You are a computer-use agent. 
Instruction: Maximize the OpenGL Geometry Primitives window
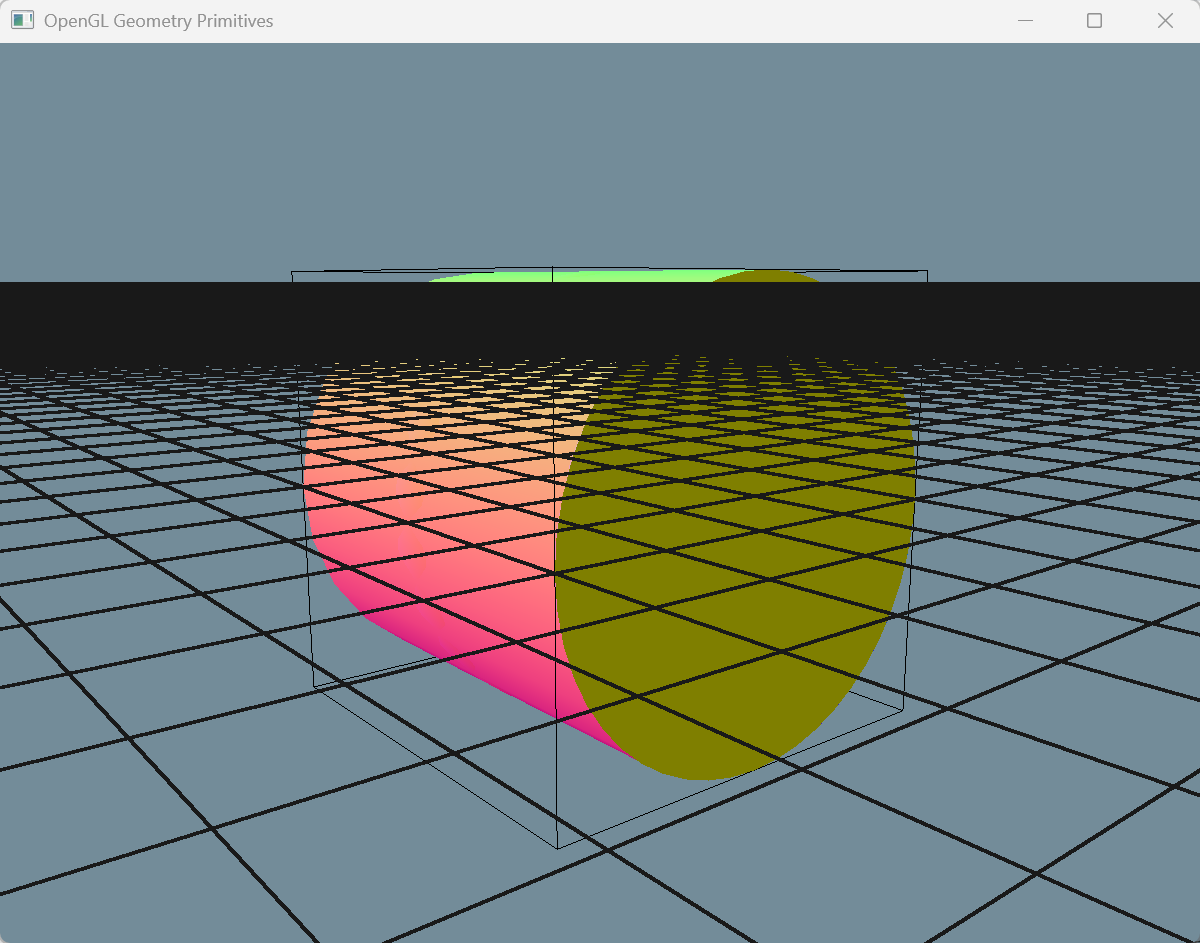point(1094,21)
